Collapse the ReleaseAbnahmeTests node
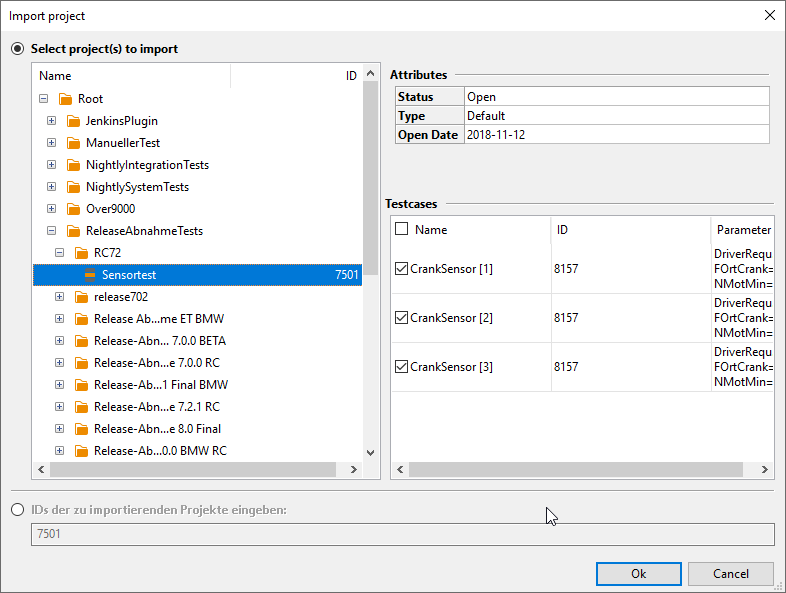 click(x=52, y=231)
